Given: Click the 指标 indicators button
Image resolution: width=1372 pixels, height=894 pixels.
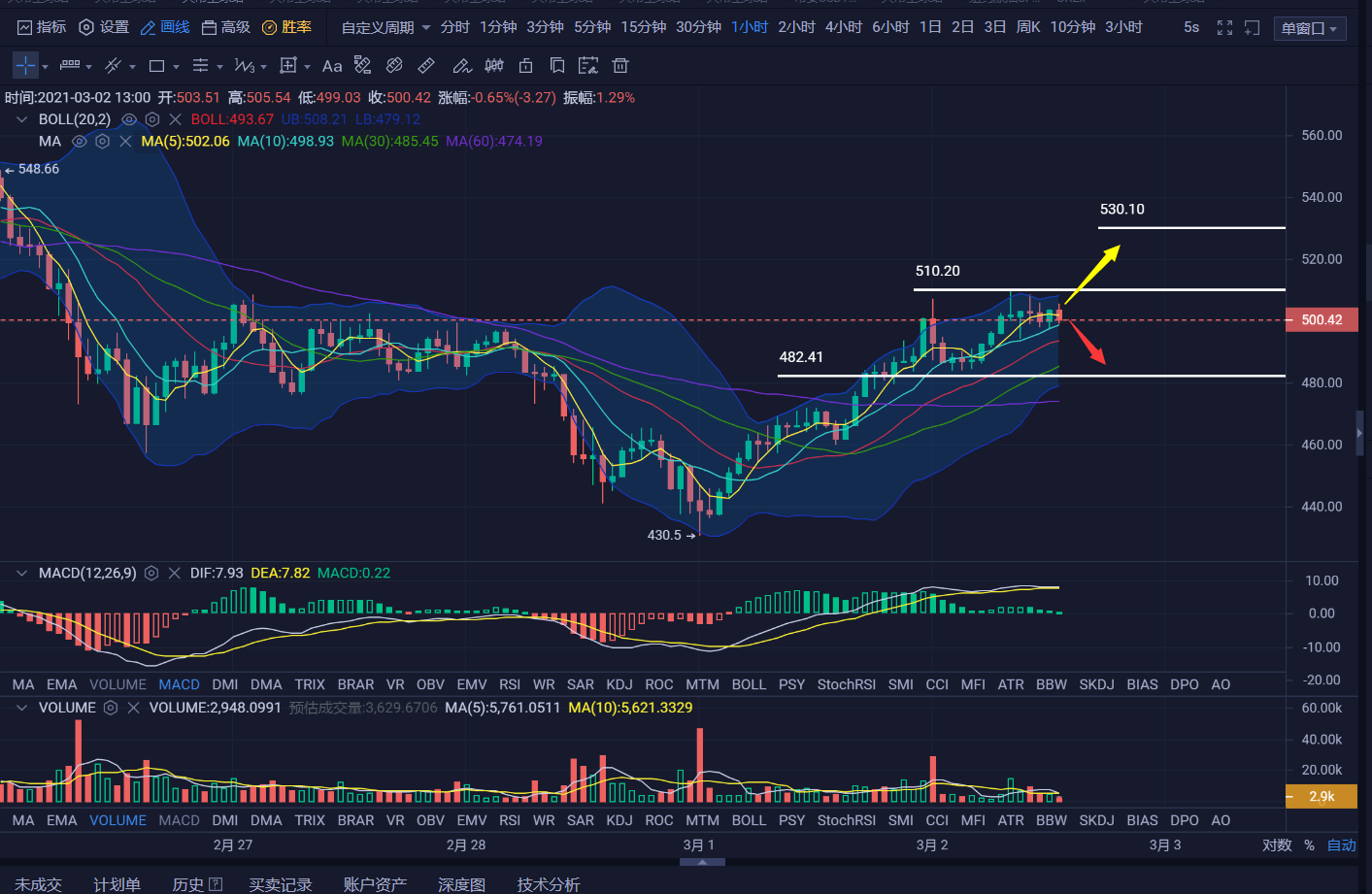Looking at the screenshot, I should [42, 27].
